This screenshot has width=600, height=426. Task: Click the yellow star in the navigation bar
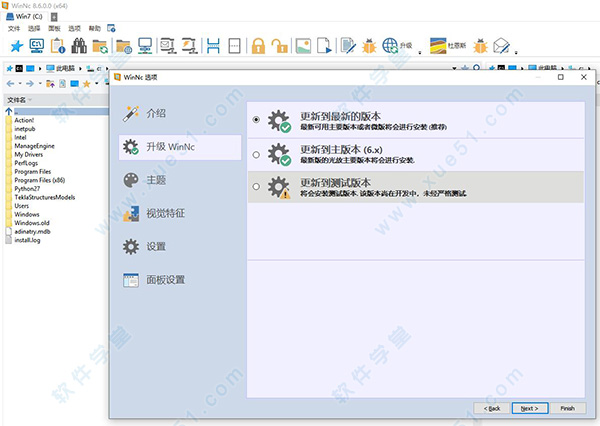(86, 83)
